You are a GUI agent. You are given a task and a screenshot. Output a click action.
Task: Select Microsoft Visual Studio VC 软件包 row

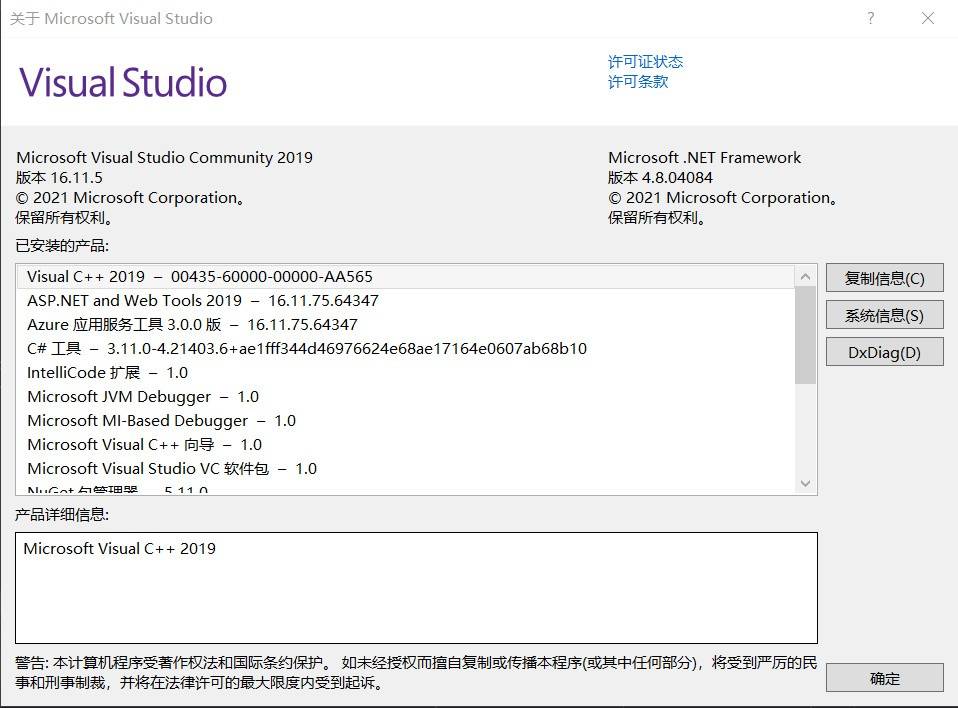pyautogui.click(x=406, y=469)
